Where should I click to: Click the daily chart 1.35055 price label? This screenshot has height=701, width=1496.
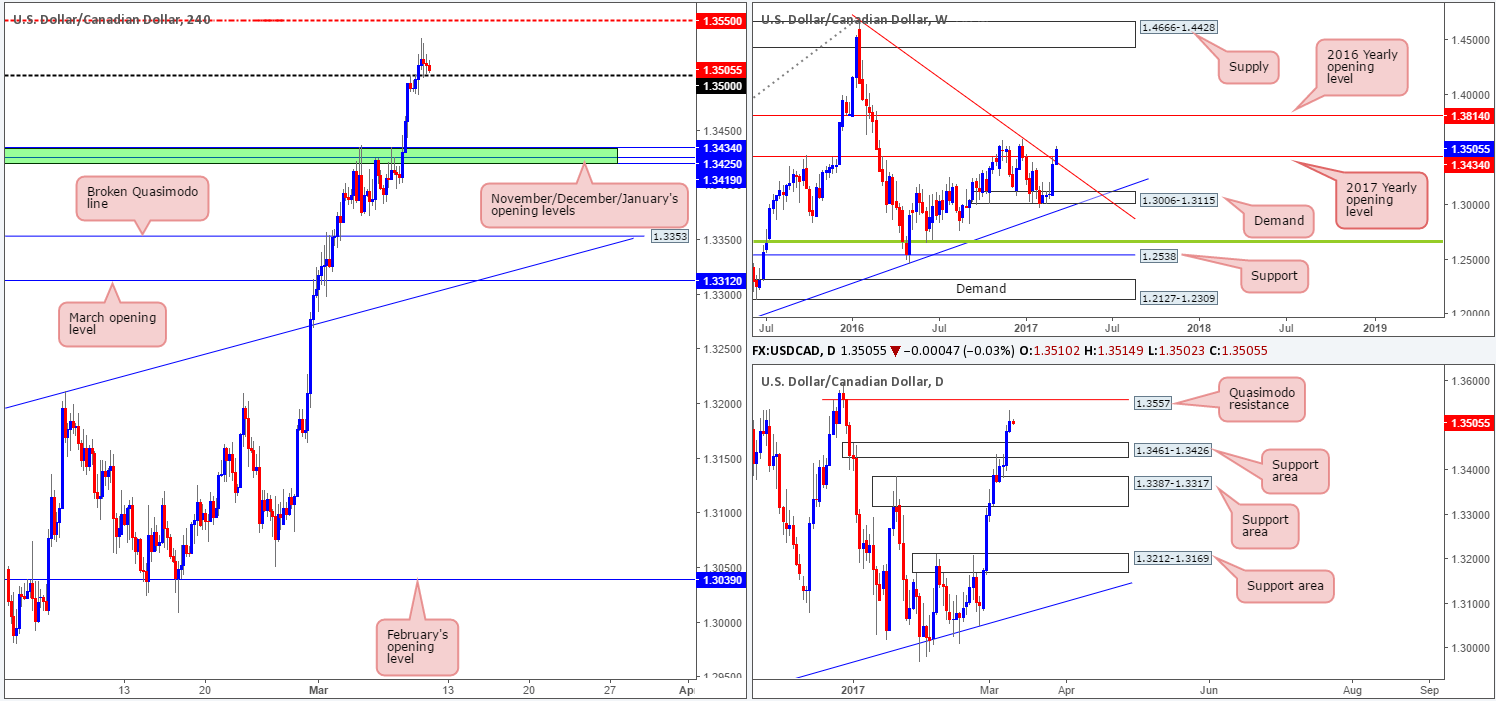[x=1469, y=424]
